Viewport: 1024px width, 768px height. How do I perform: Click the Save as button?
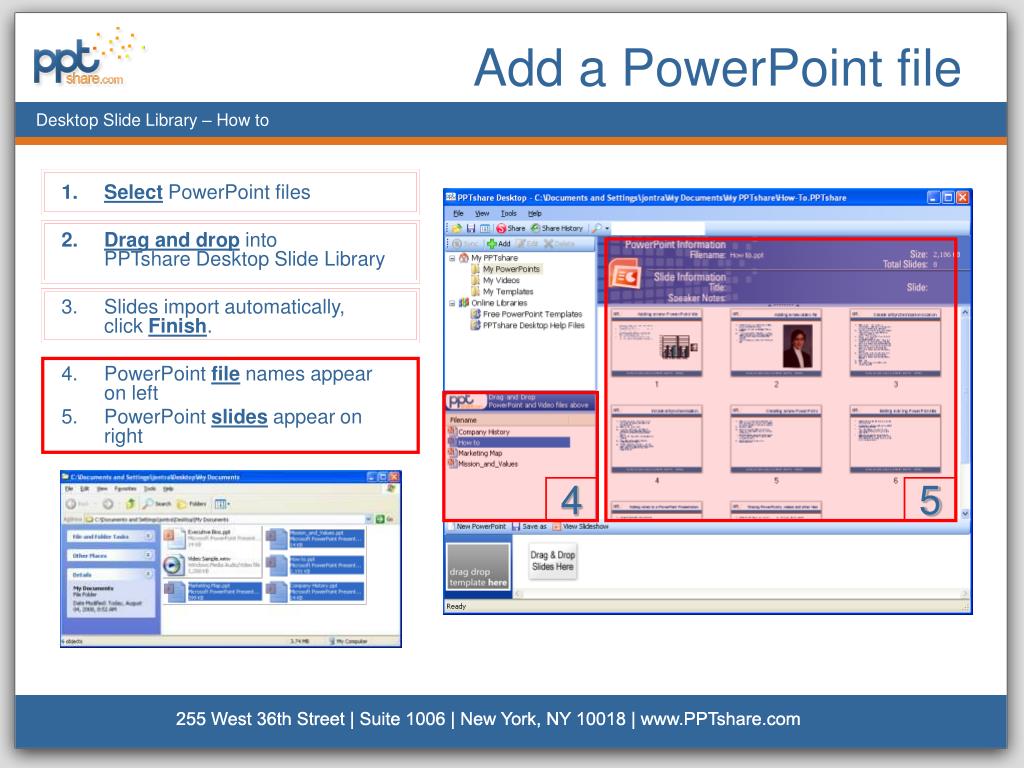point(530,526)
